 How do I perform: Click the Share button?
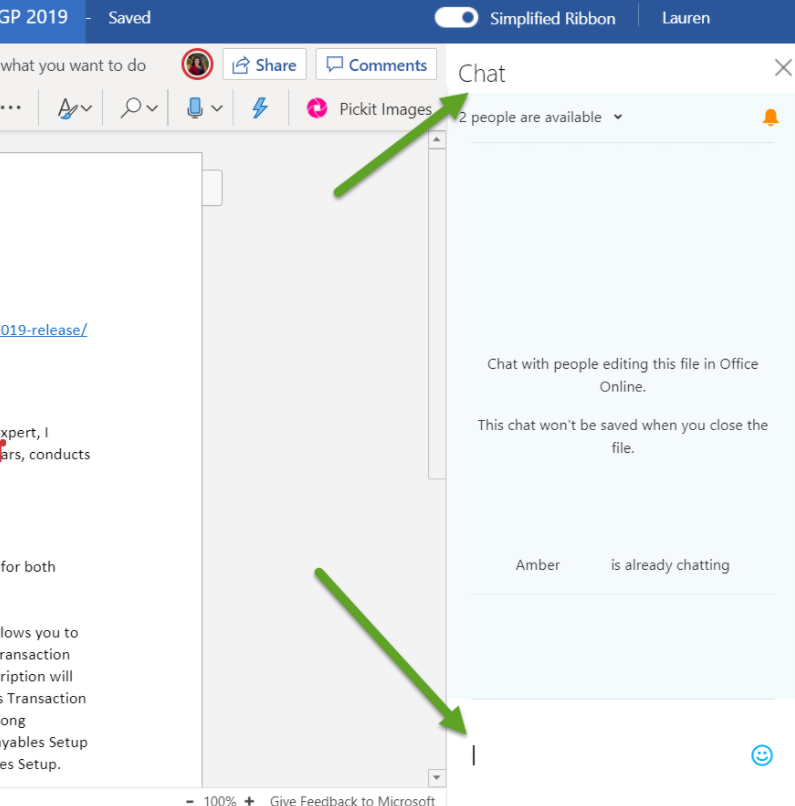tap(264, 65)
